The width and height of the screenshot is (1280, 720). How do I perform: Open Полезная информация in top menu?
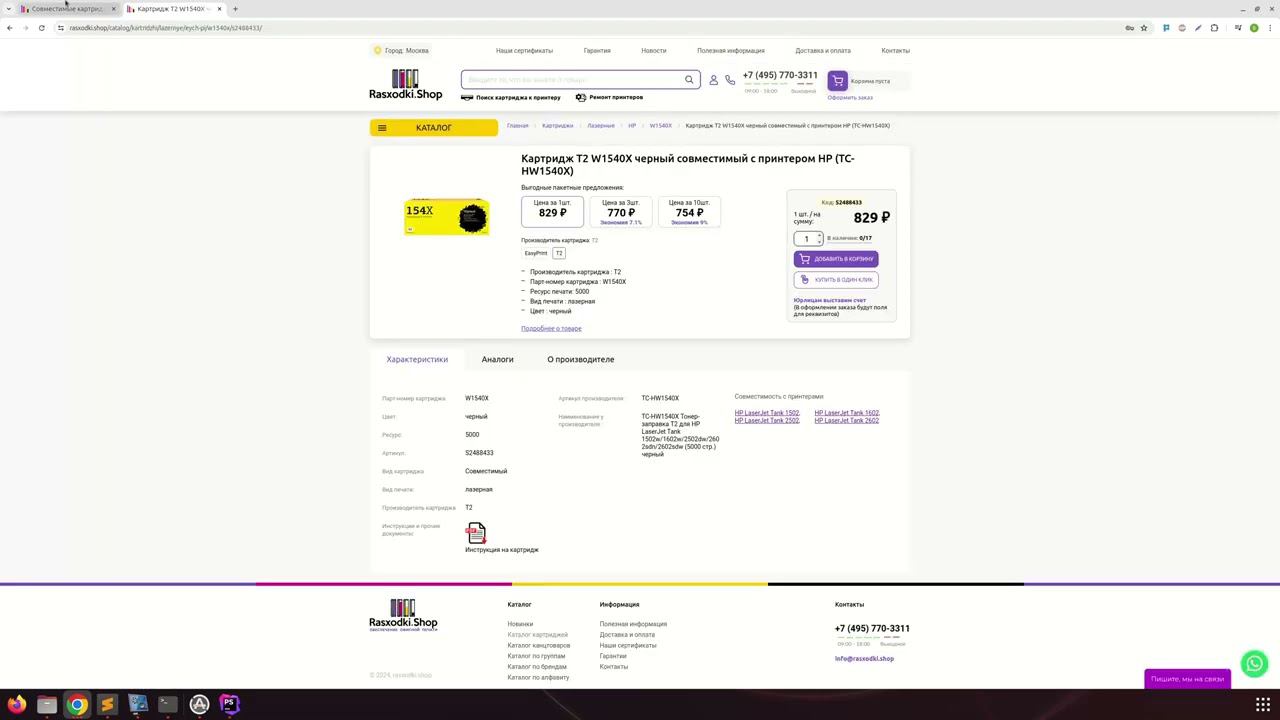pyautogui.click(x=731, y=50)
